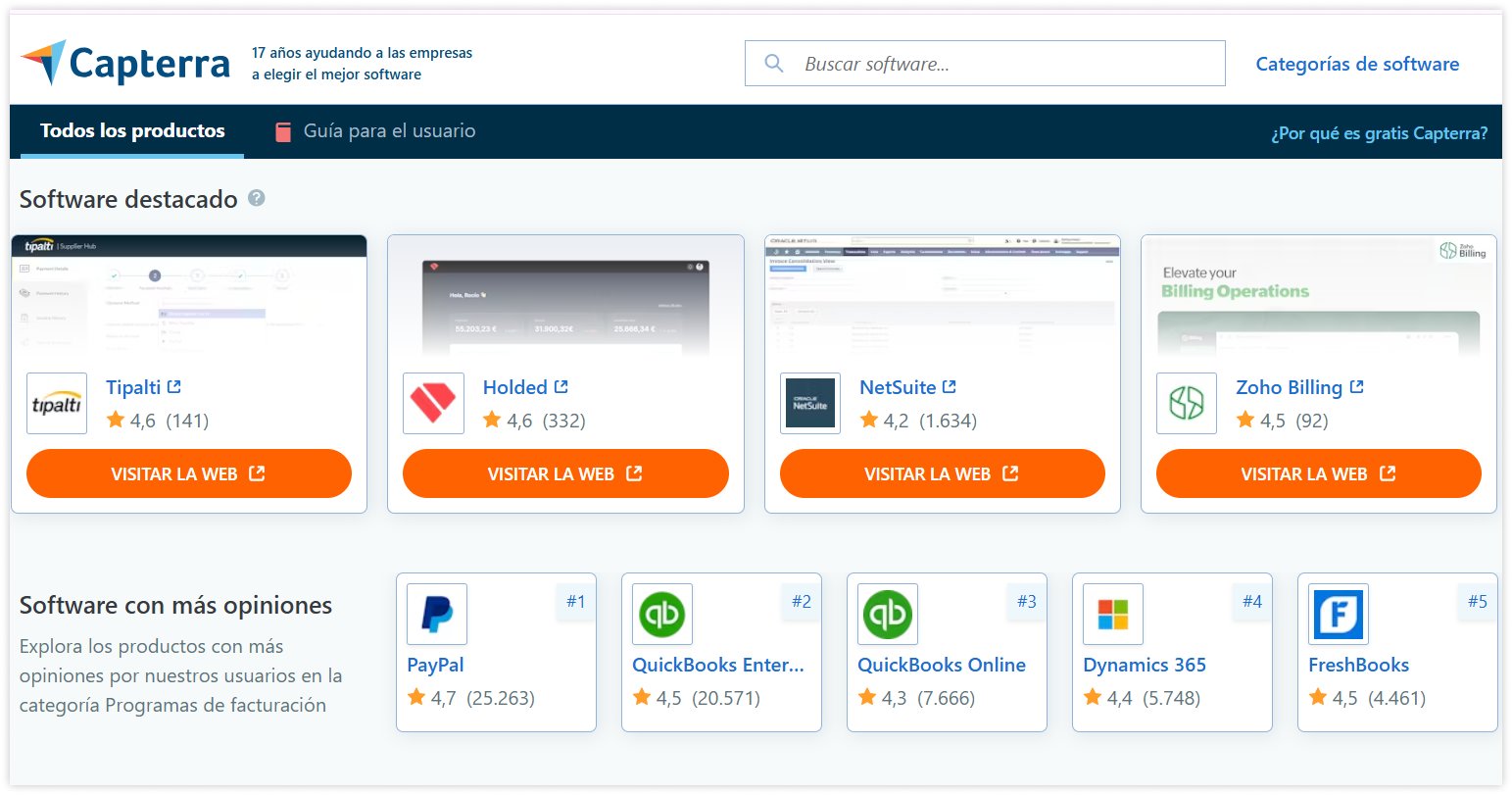Image resolution: width=1512 pixels, height=795 pixels.
Task: Click external link icon beside Tipalti name
Action: (174, 387)
